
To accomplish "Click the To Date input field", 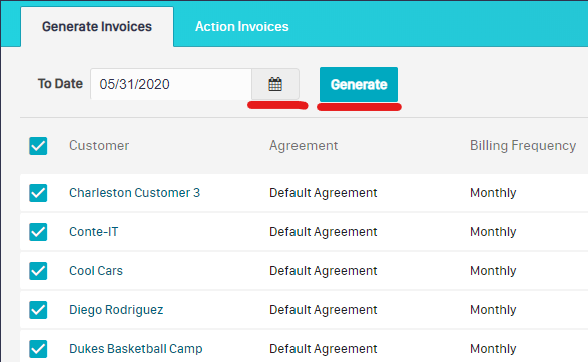I will (x=171, y=84).
